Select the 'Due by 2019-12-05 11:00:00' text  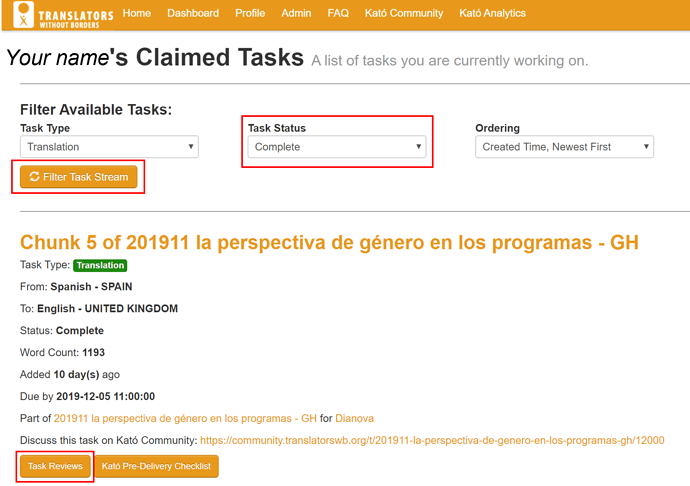click(87, 396)
